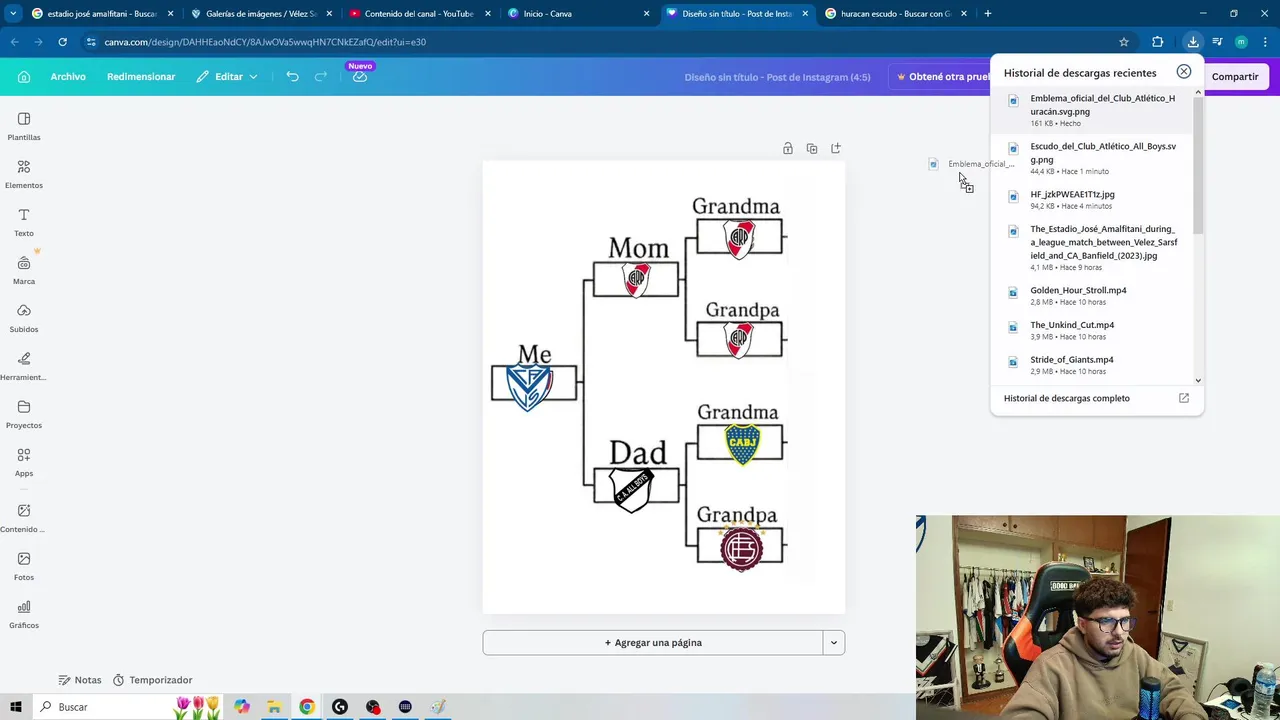1280x720 pixels.
Task: Open File Explorer from taskbar
Action: point(273,707)
